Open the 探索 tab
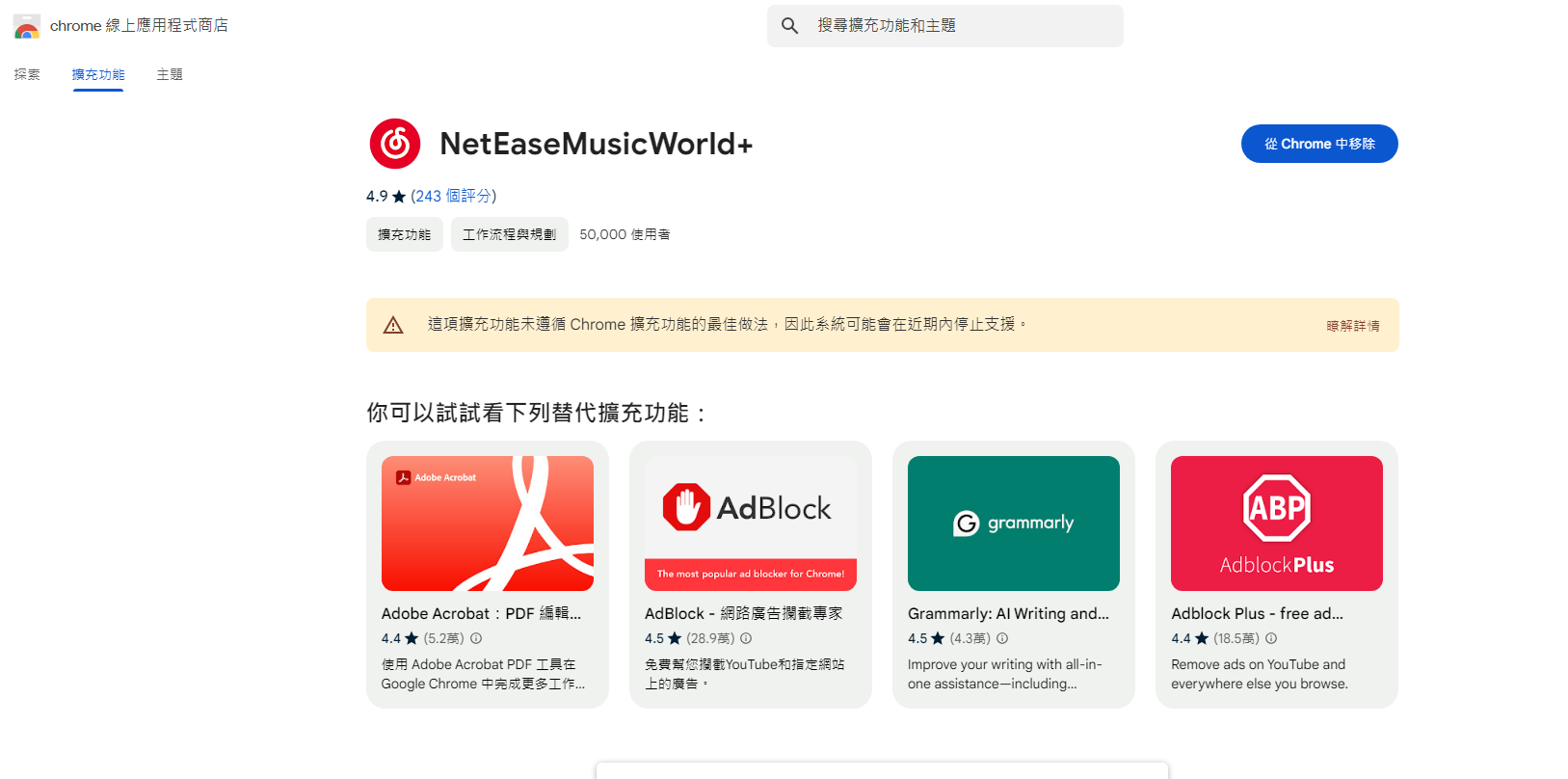 click(27, 74)
